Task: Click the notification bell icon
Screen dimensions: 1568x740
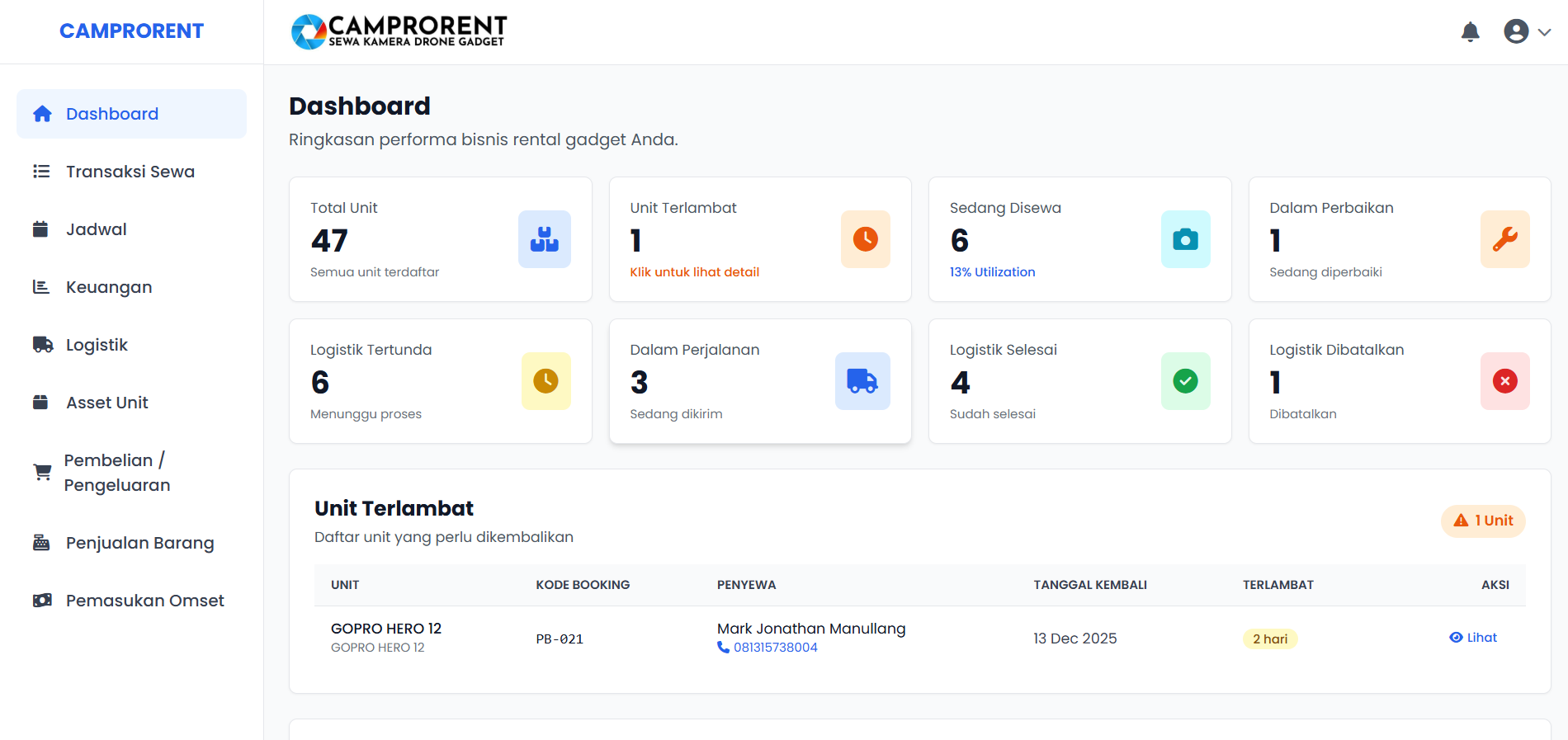Action: (x=1470, y=32)
